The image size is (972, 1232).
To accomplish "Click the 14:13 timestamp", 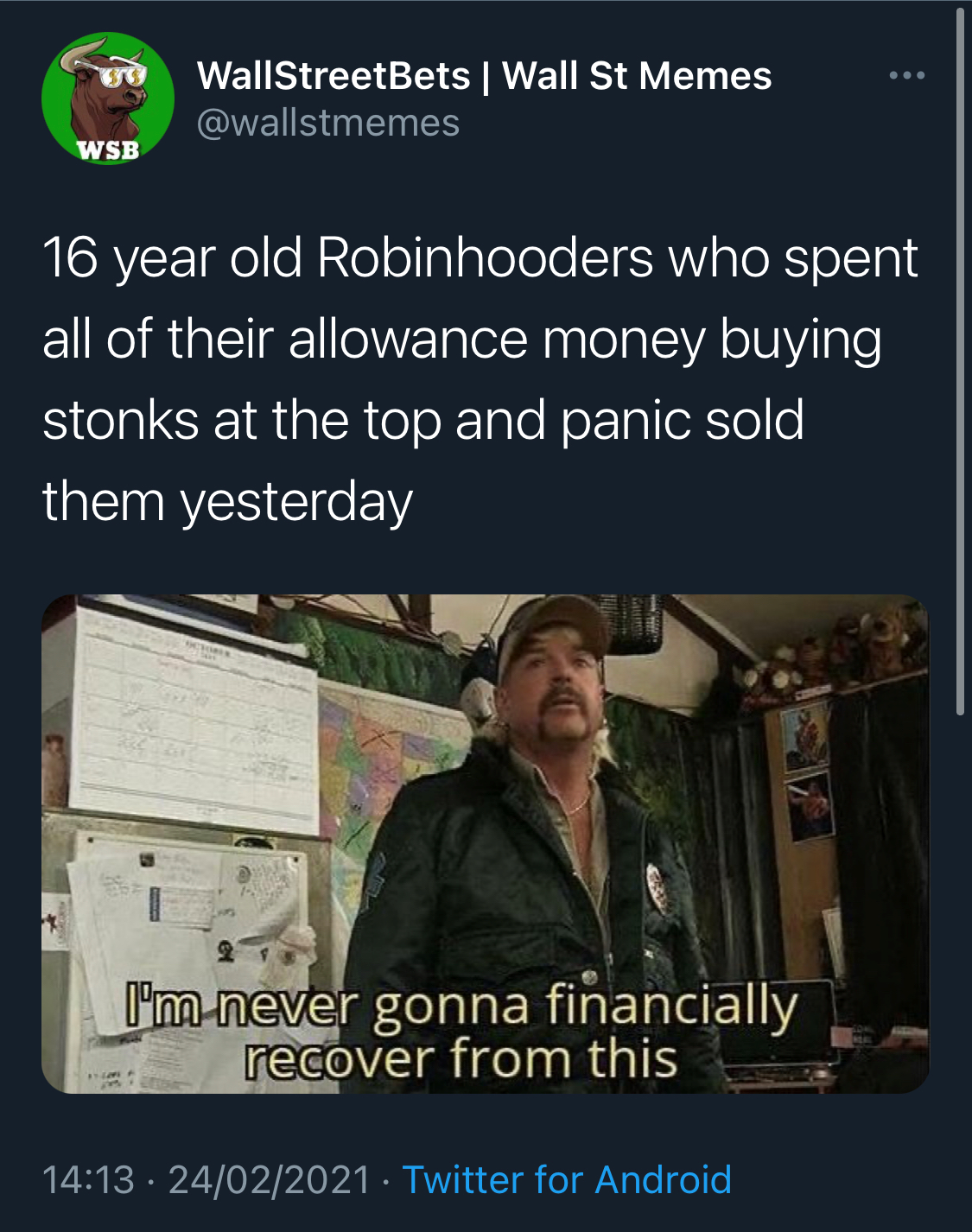I will (89, 1179).
